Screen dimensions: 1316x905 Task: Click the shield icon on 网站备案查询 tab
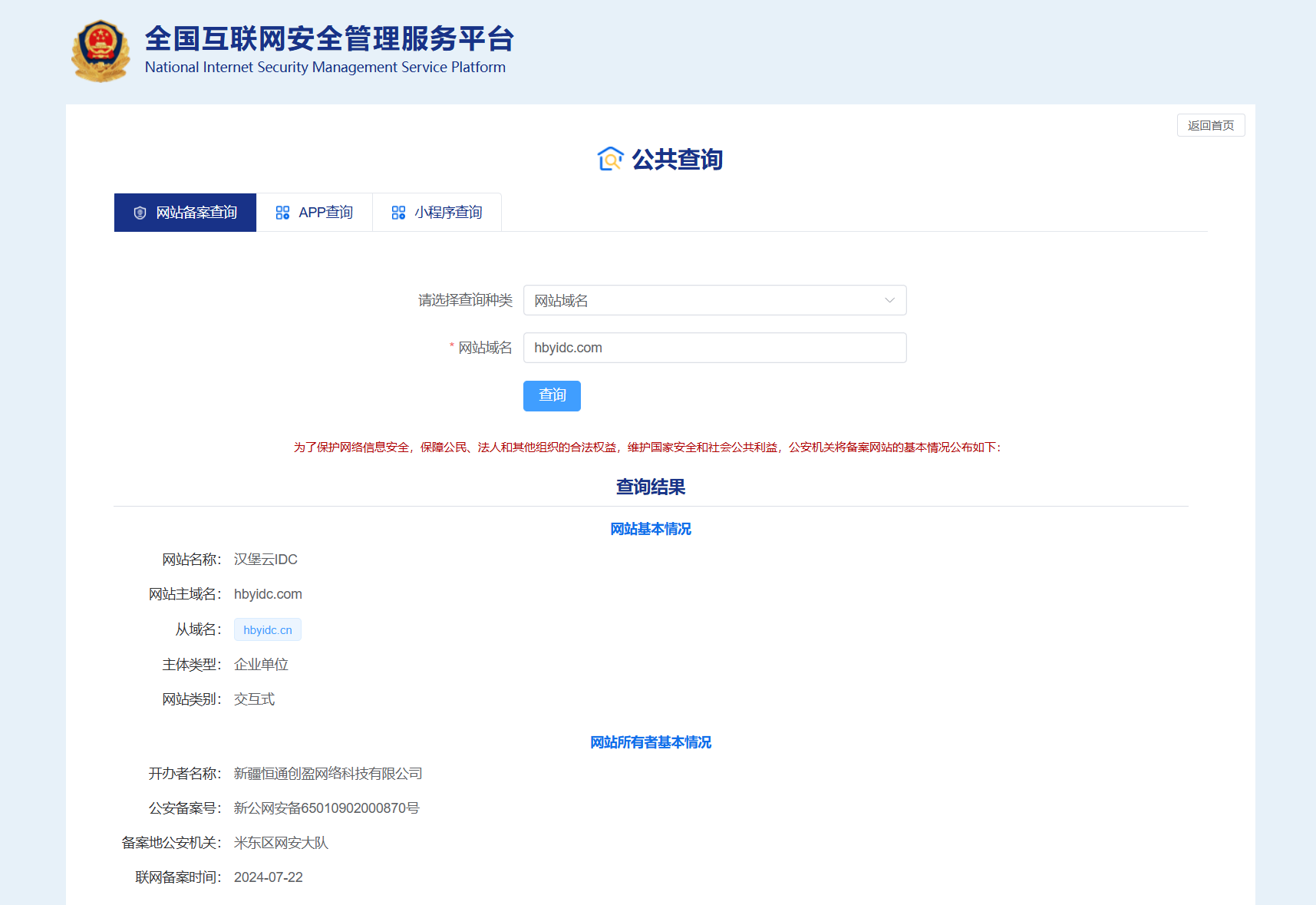140,213
